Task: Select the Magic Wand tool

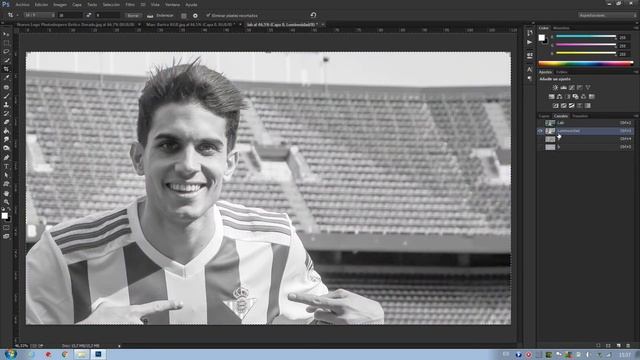Action: [6, 60]
